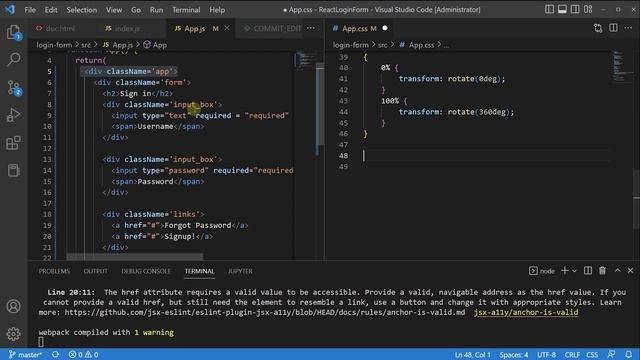Viewport: 640px width, 360px height.
Task: Open the Help menu
Action: tap(217, 9)
